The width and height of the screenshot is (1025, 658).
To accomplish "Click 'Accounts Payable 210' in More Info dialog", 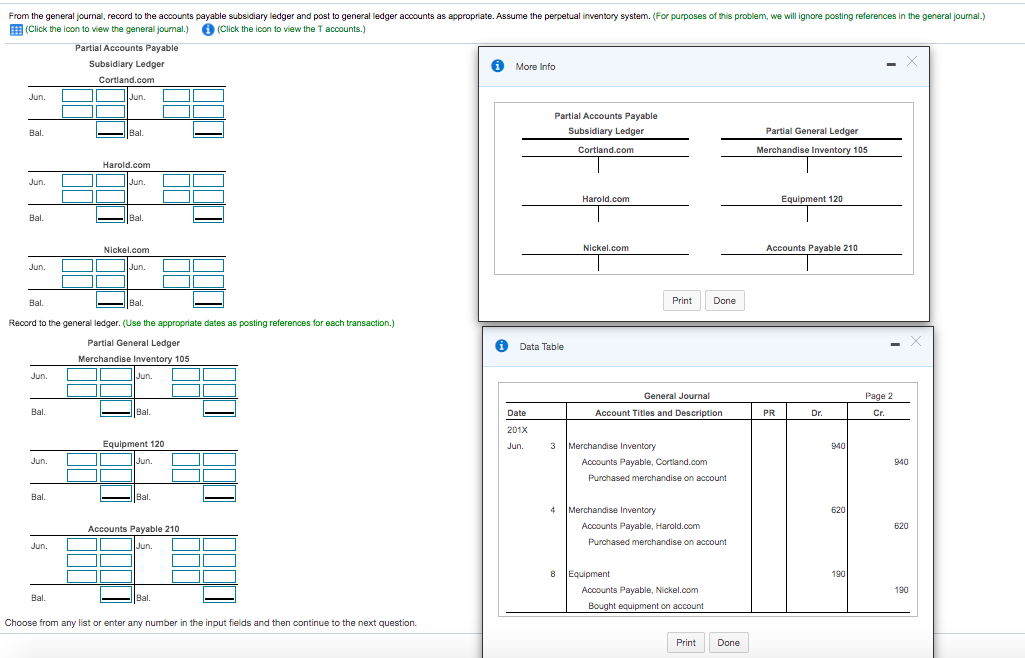I will (x=811, y=248).
